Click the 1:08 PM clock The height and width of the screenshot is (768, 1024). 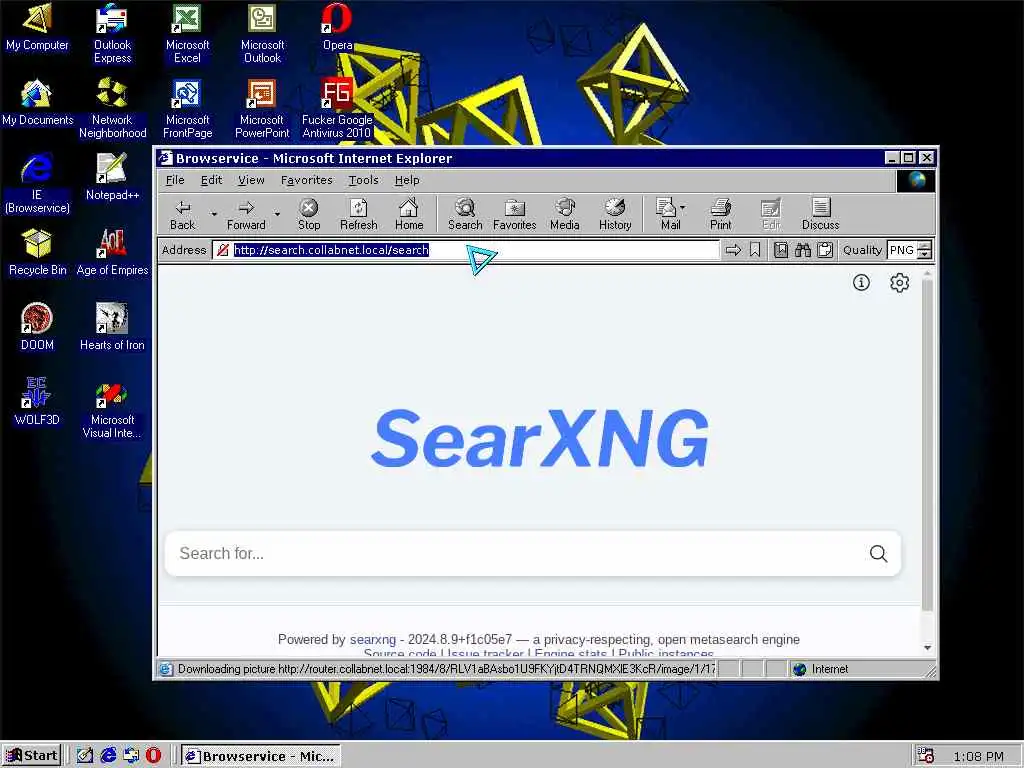tap(978, 756)
